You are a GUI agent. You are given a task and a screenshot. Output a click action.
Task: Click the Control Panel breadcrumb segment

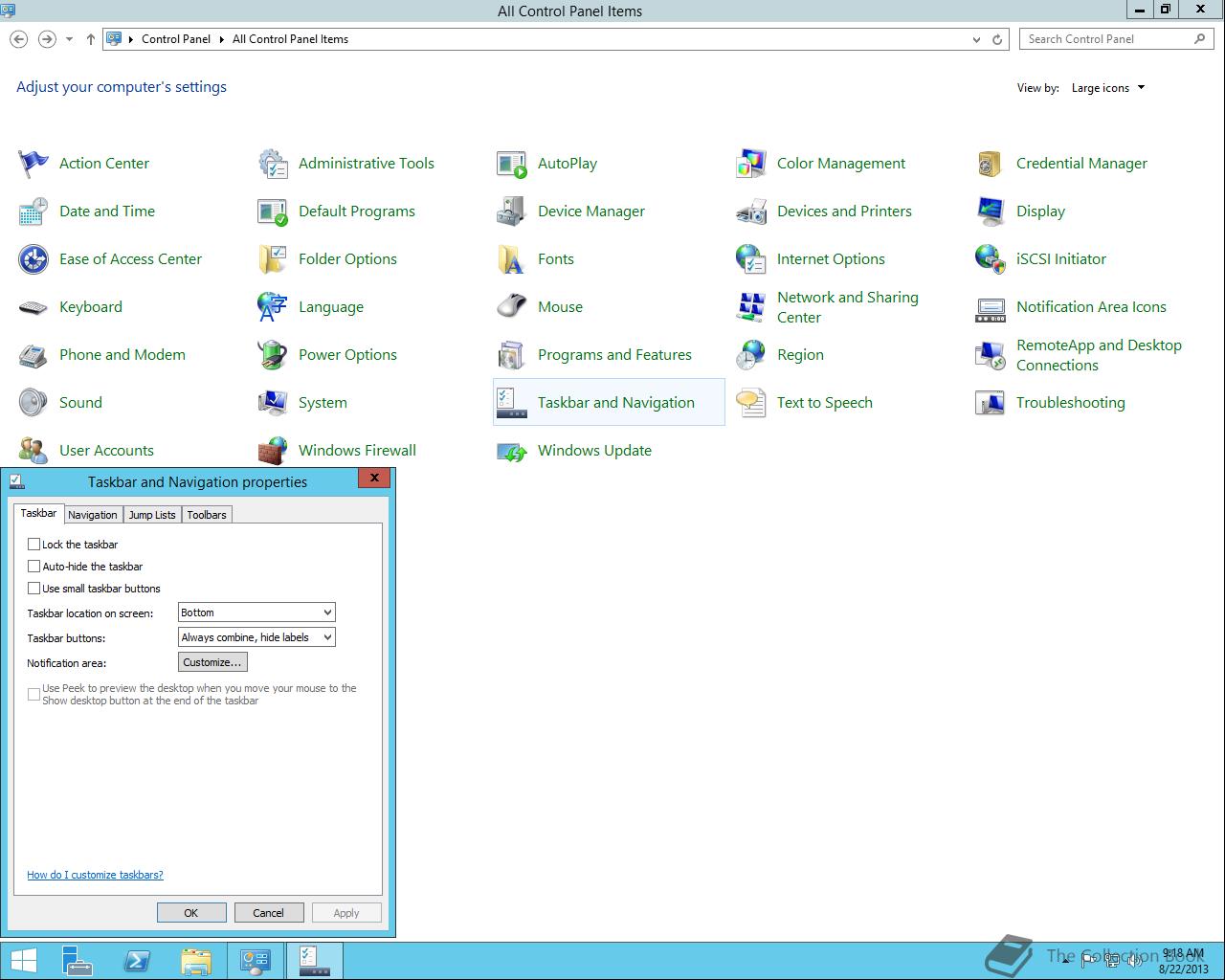176,39
